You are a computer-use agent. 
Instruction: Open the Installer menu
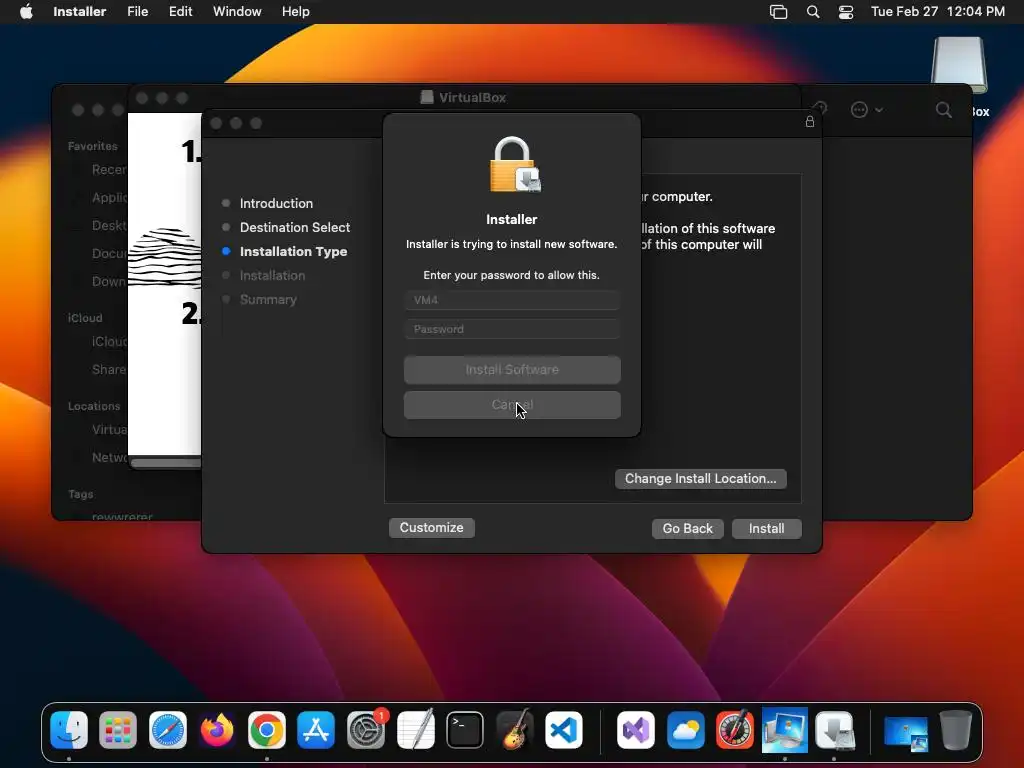point(79,12)
